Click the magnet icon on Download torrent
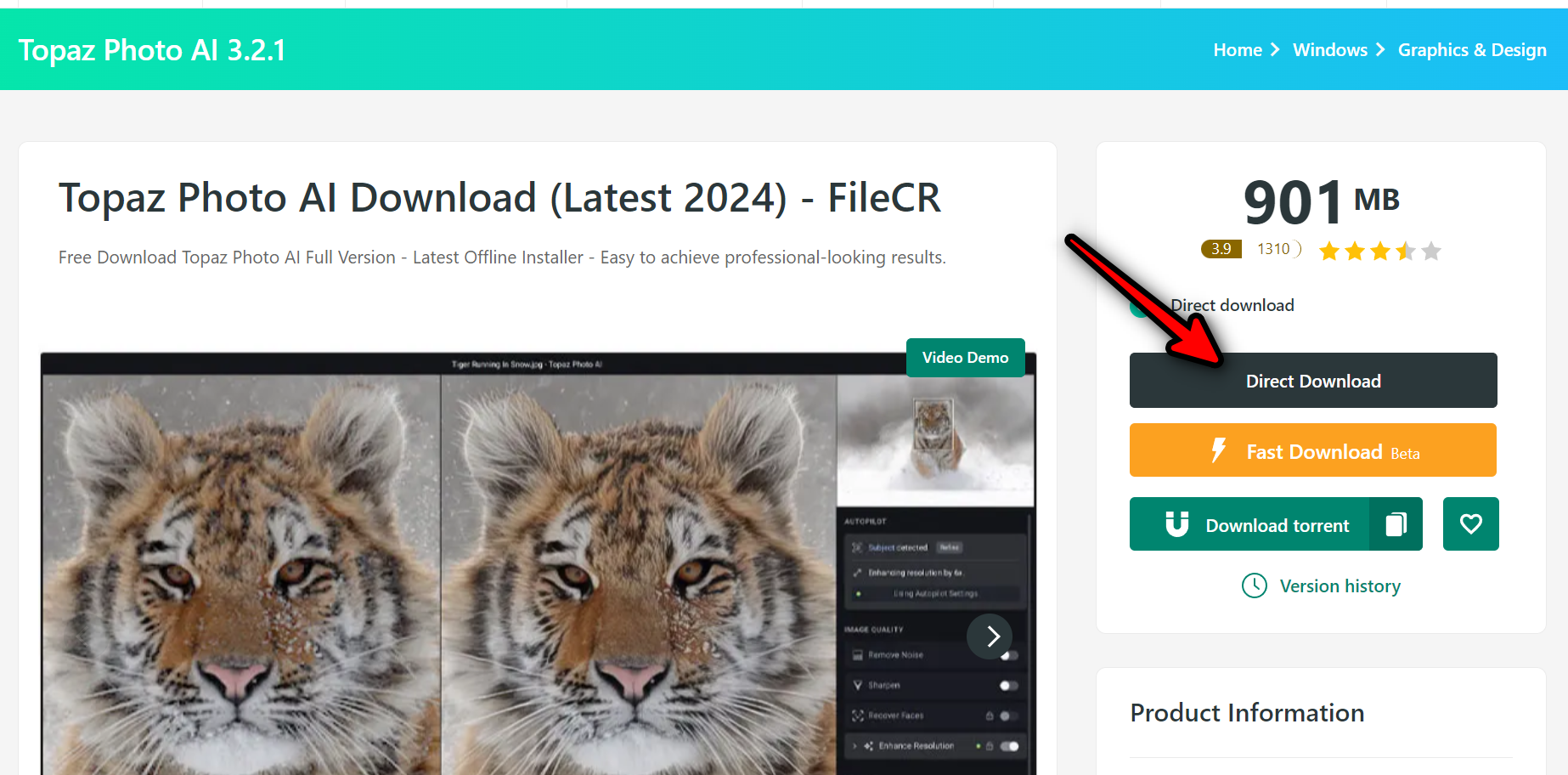Screen dimensions: 1568x775 coord(1177,524)
